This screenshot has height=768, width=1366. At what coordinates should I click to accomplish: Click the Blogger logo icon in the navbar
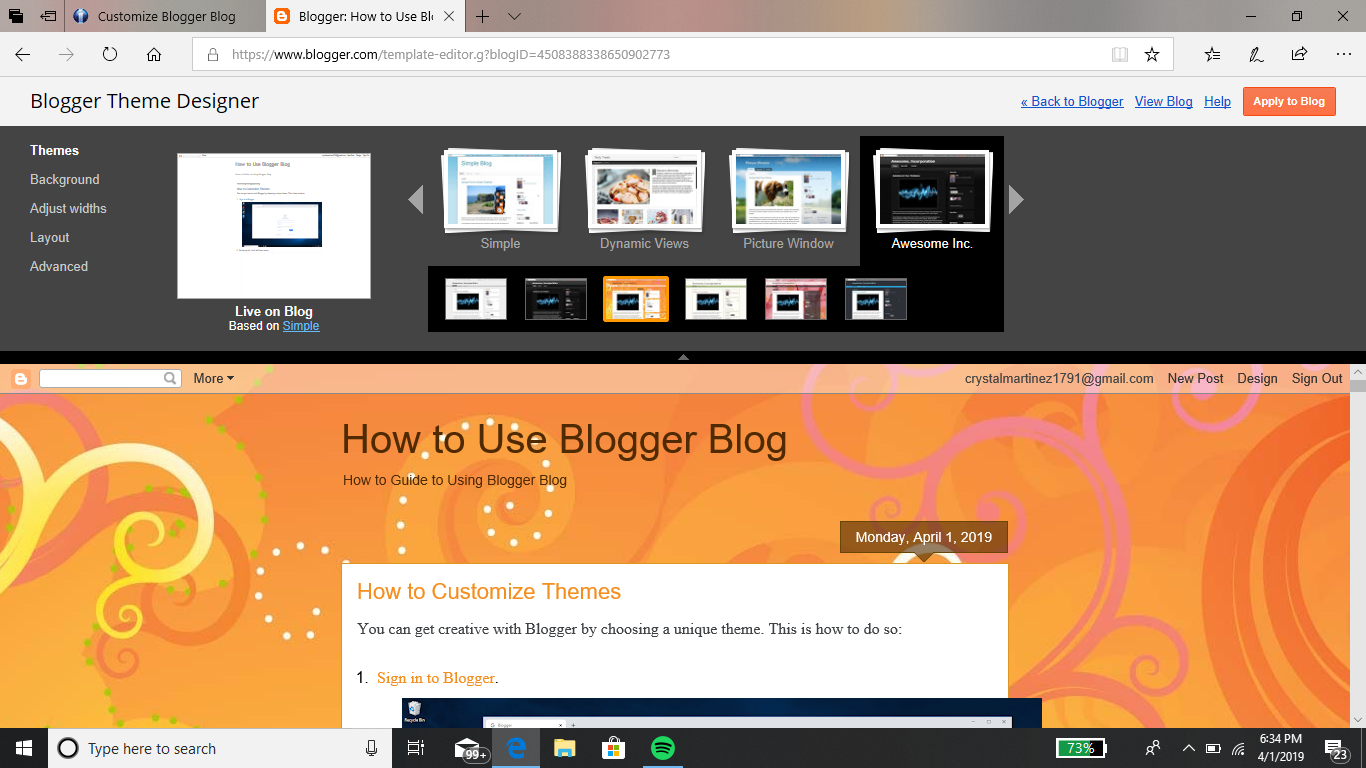click(x=20, y=378)
